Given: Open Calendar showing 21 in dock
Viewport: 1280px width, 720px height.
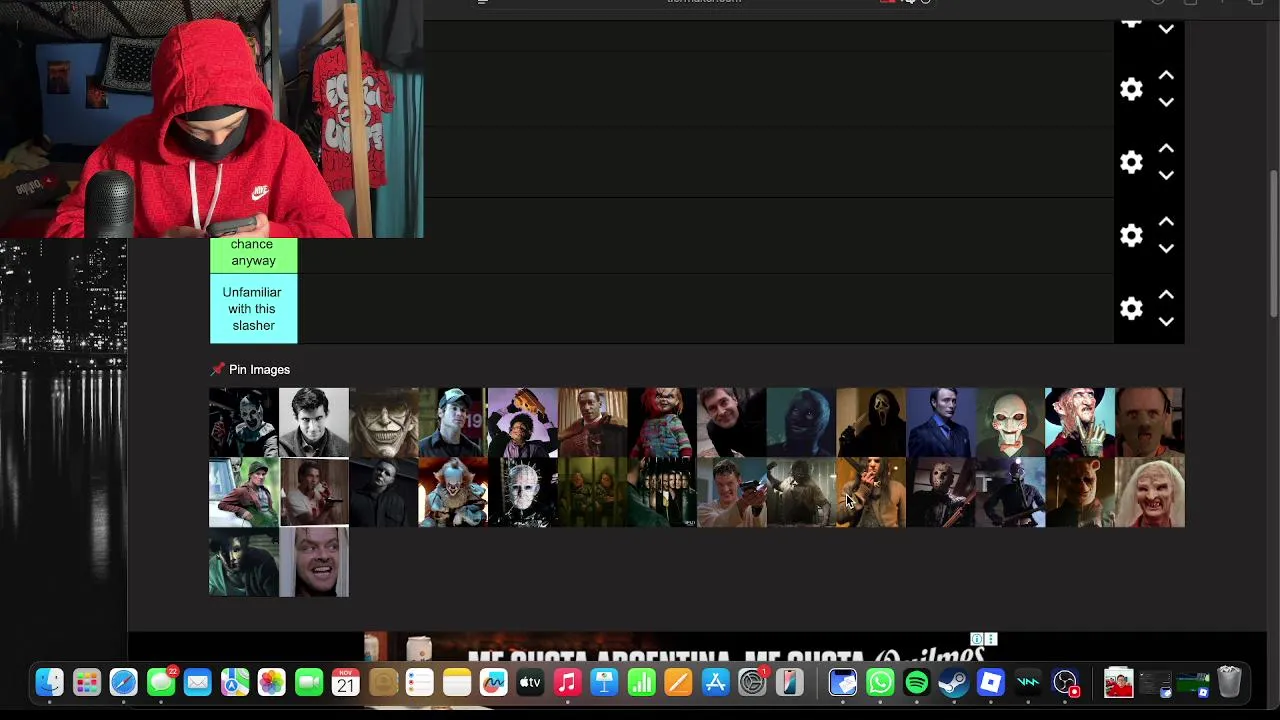Looking at the screenshot, I should [x=345, y=683].
